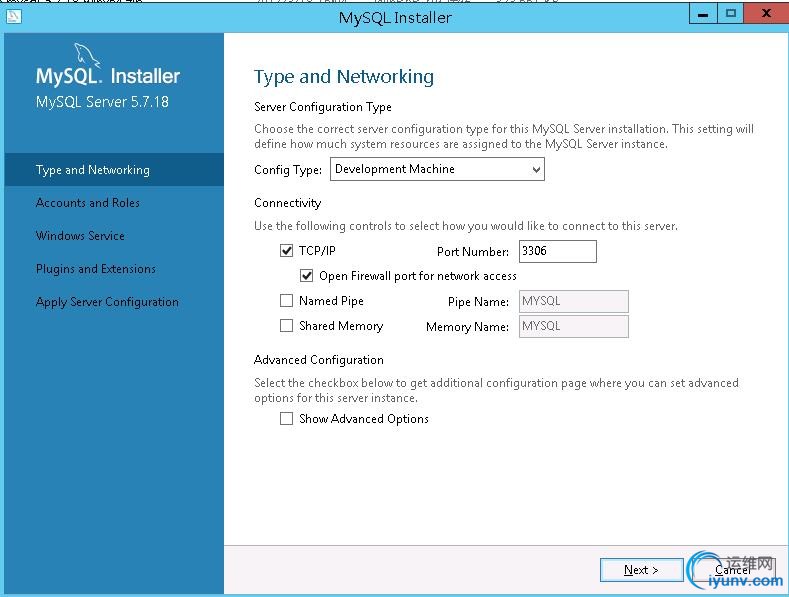Click the 'Config Type:' label
This screenshot has width=789, height=597.
288,170
